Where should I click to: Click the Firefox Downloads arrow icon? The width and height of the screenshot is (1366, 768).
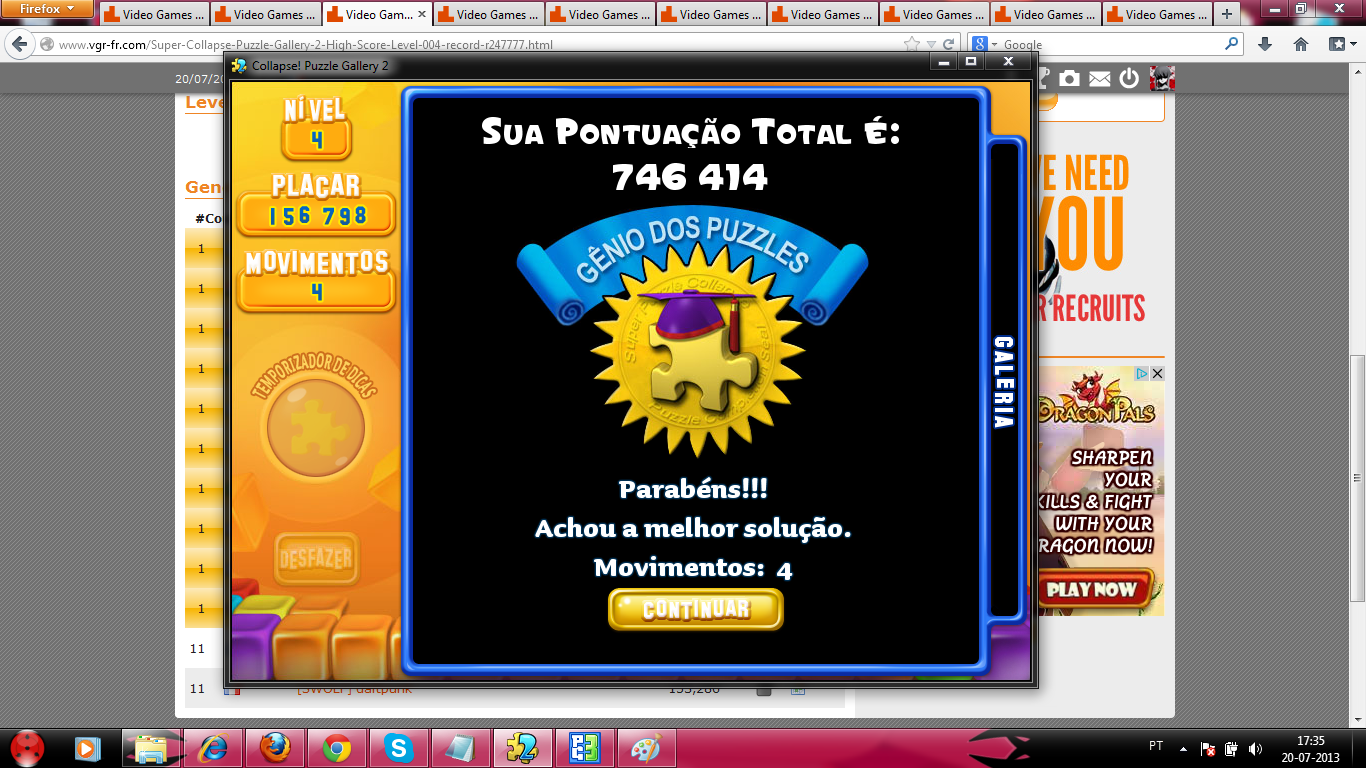tap(1264, 44)
